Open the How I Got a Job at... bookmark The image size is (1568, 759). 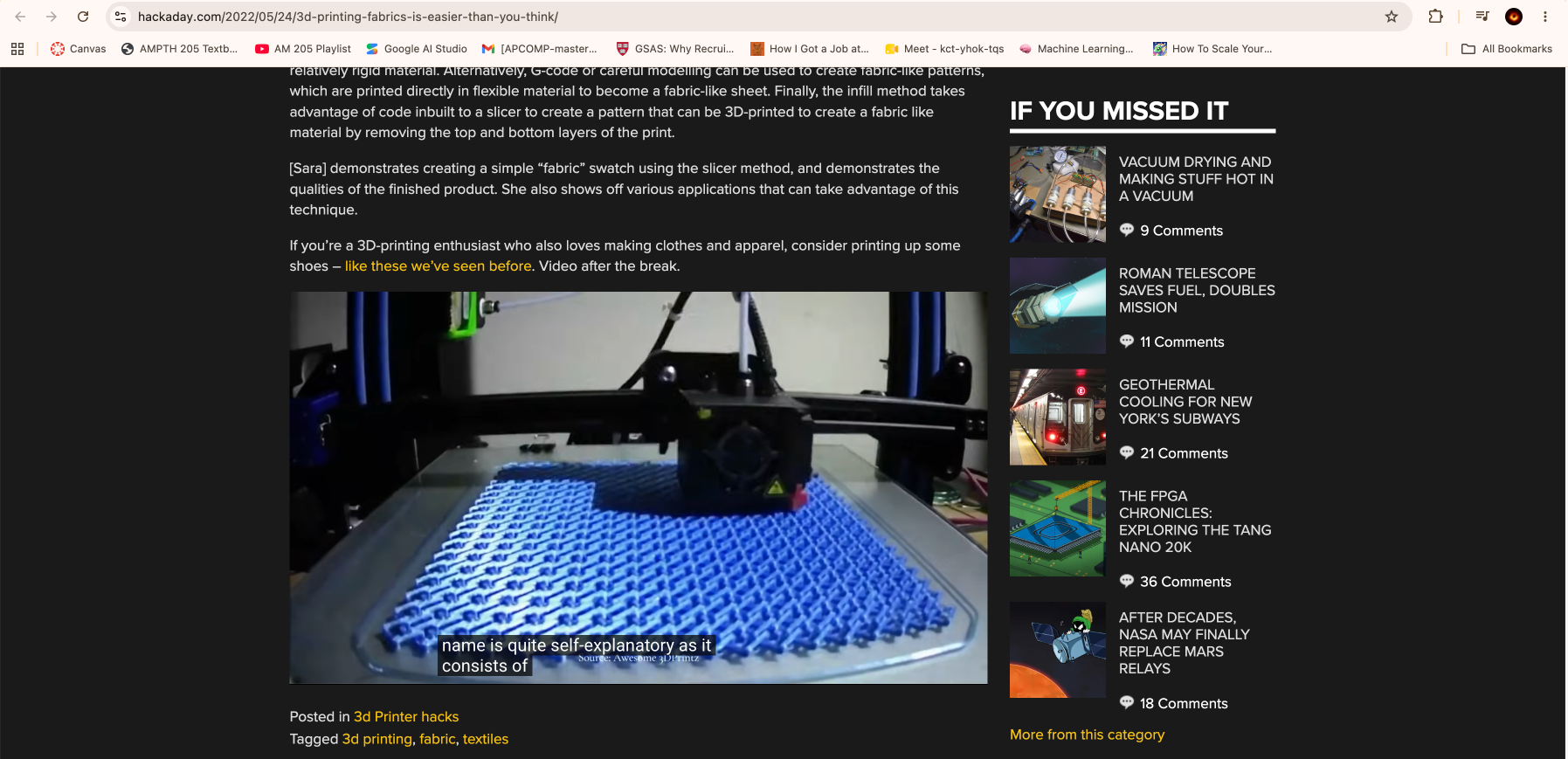[810, 49]
